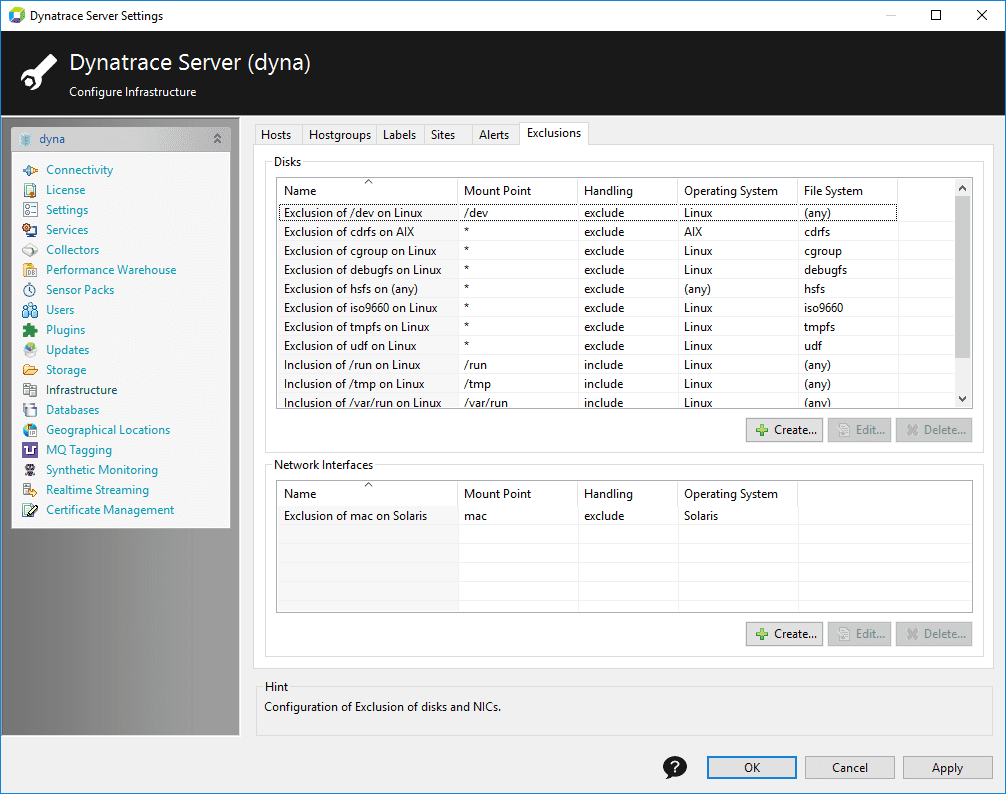Apply the configuration changes
The height and width of the screenshot is (794, 1006).
point(947,768)
